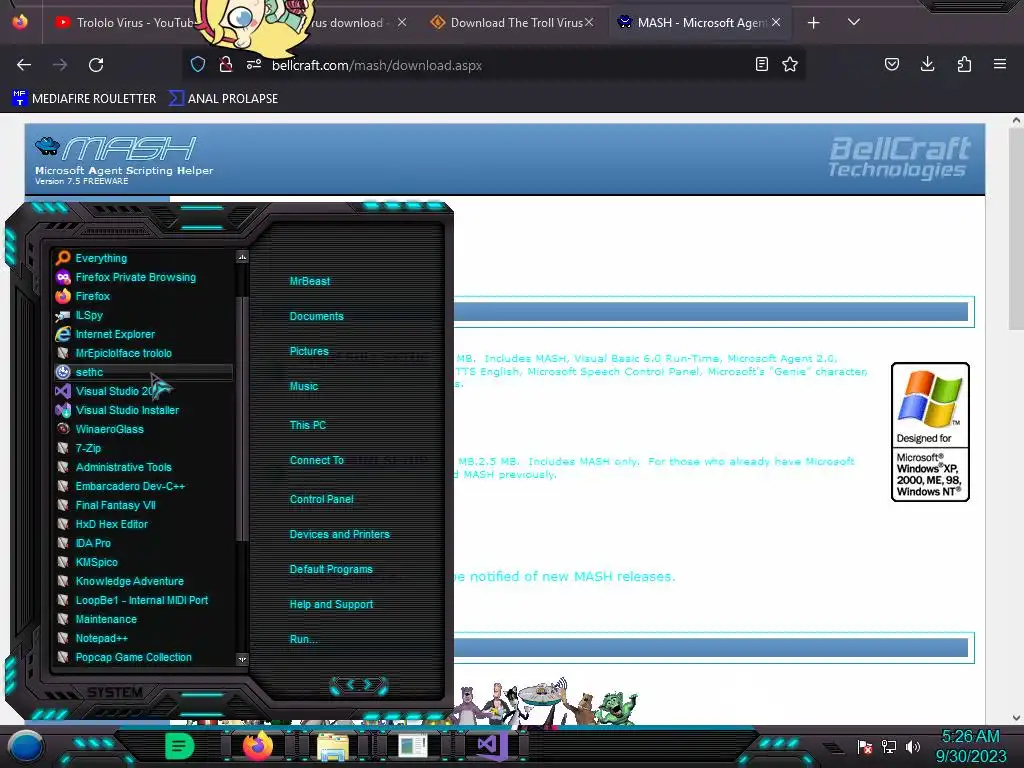Click the volume speaker tray icon
Image resolution: width=1024 pixels, height=768 pixels.
913,746
